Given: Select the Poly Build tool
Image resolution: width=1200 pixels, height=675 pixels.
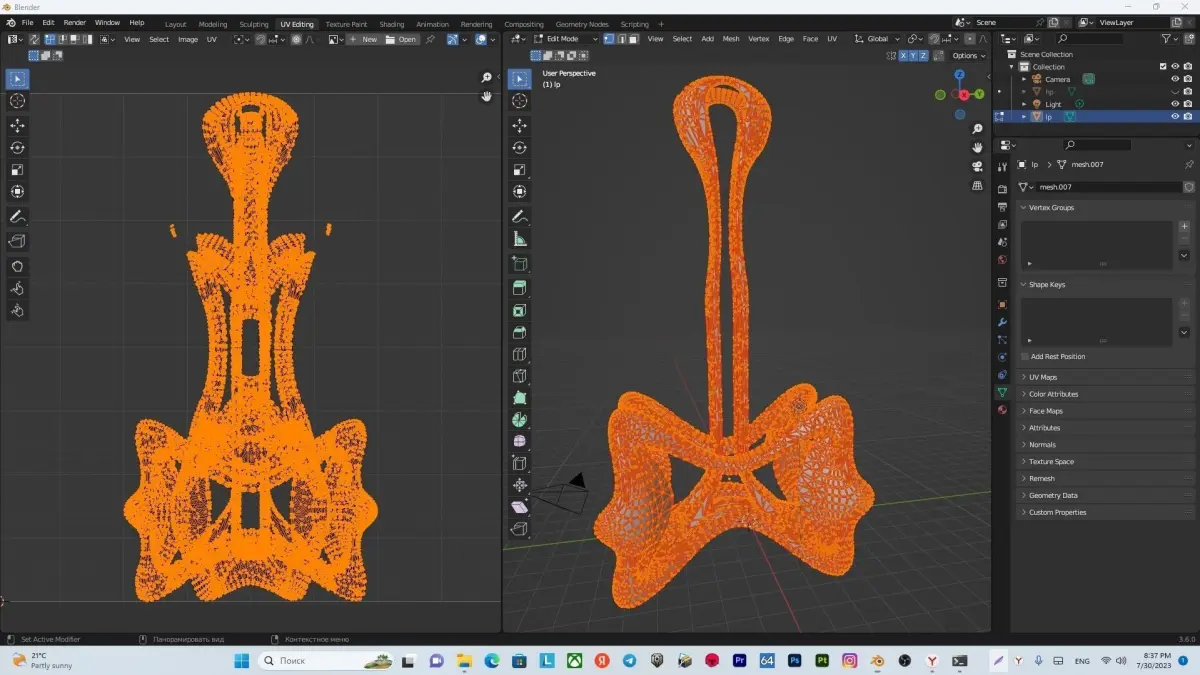Looking at the screenshot, I should (x=519, y=398).
